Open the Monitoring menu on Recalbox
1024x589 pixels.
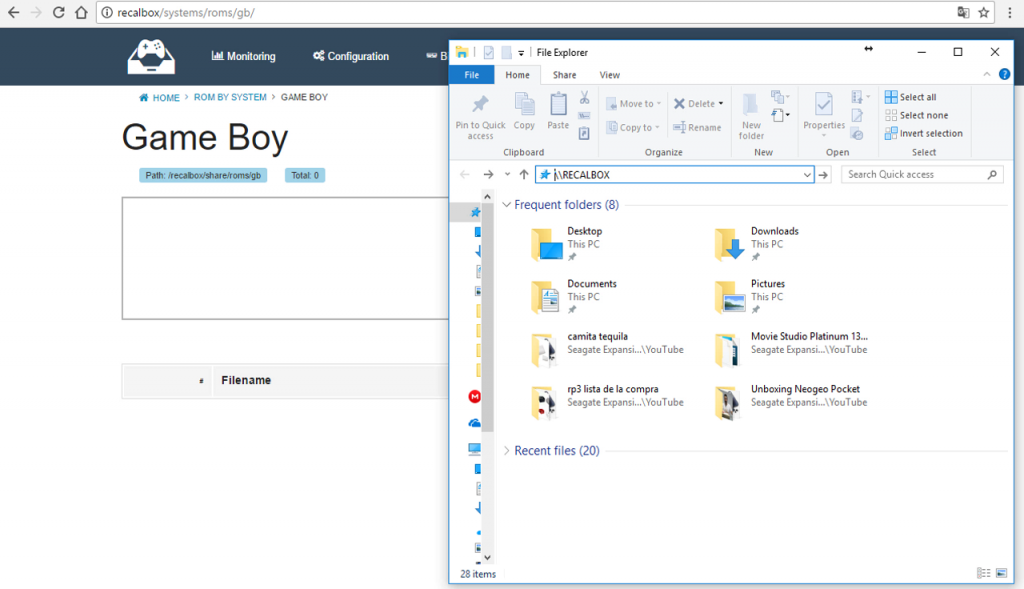click(243, 57)
